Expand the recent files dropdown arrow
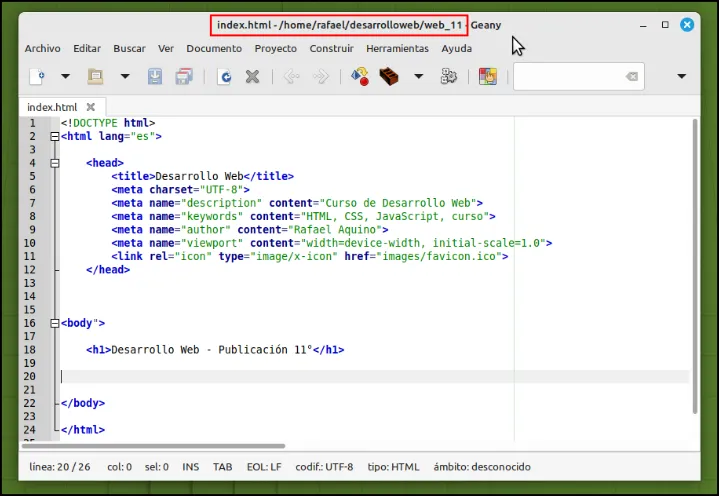 click(x=125, y=76)
